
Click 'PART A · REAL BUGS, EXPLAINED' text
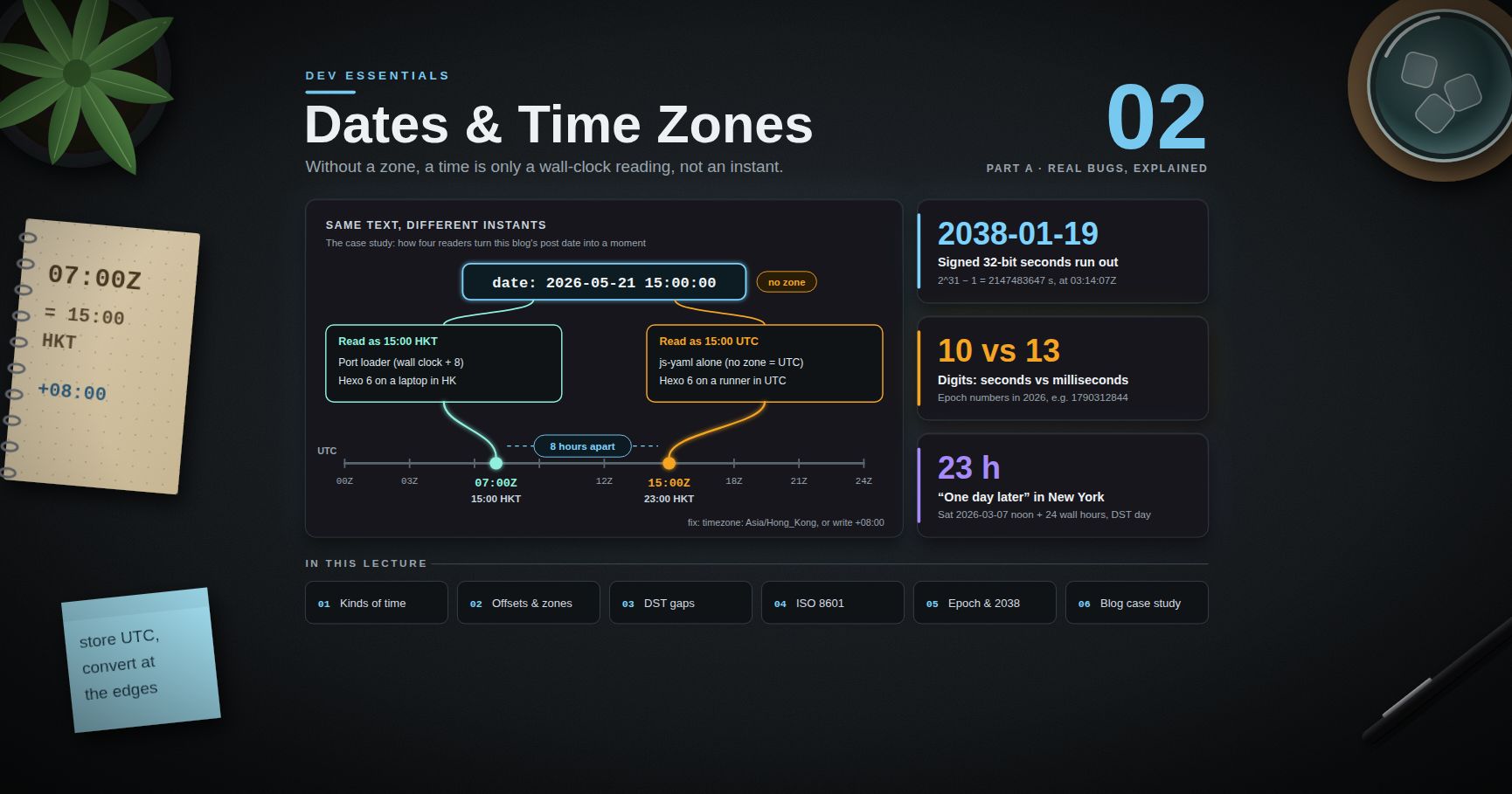tap(1097, 169)
